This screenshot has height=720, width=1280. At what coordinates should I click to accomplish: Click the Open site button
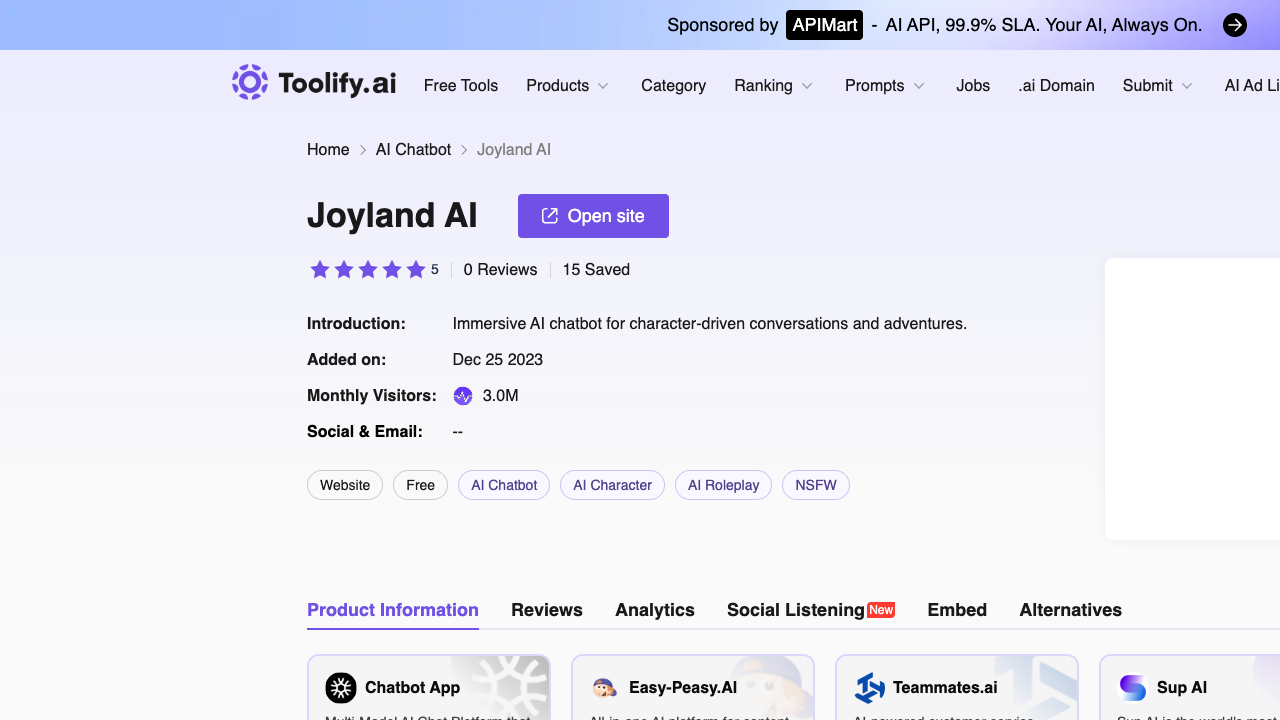click(x=593, y=216)
